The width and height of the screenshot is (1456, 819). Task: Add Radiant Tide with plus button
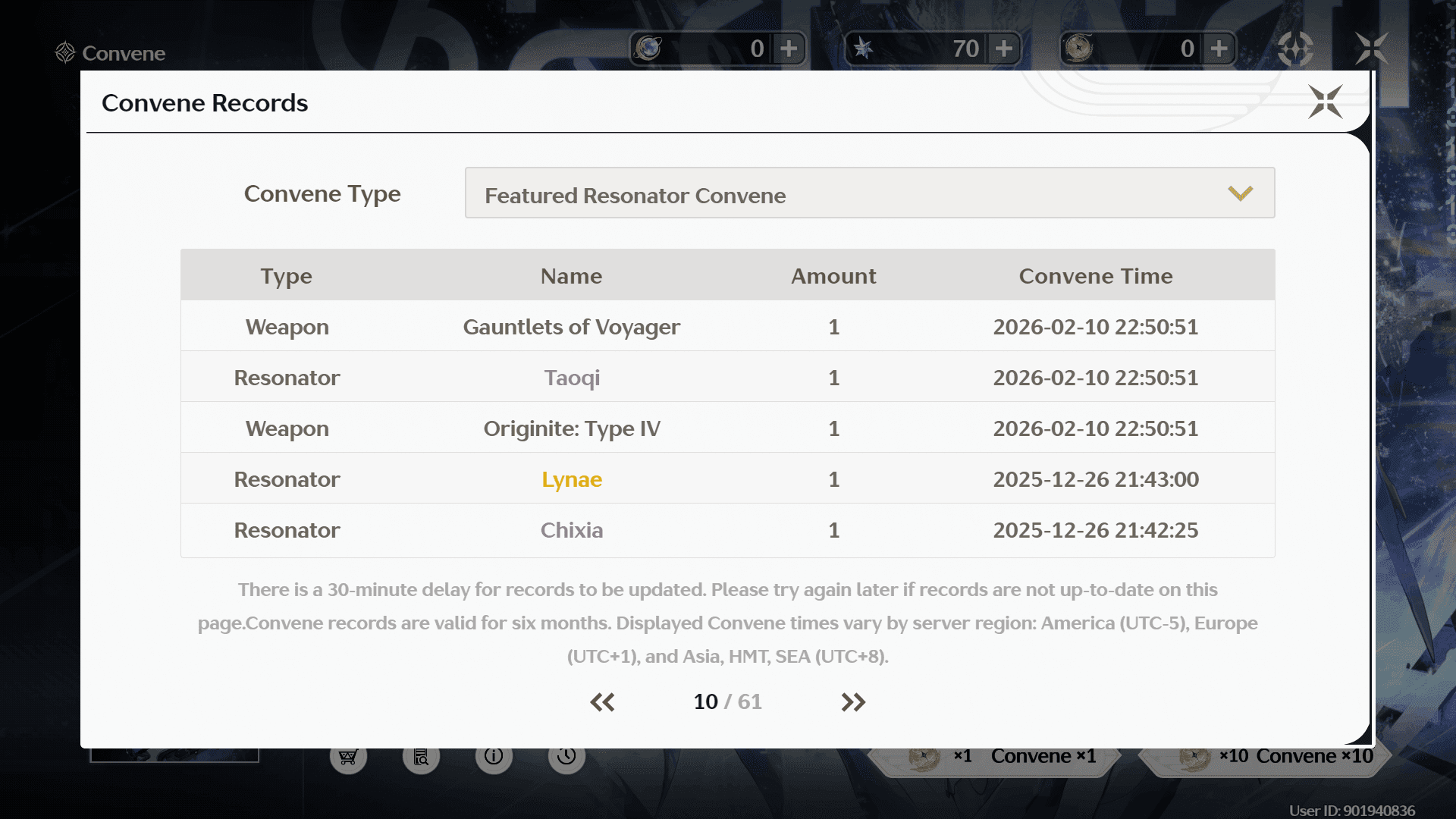point(1219,49)
